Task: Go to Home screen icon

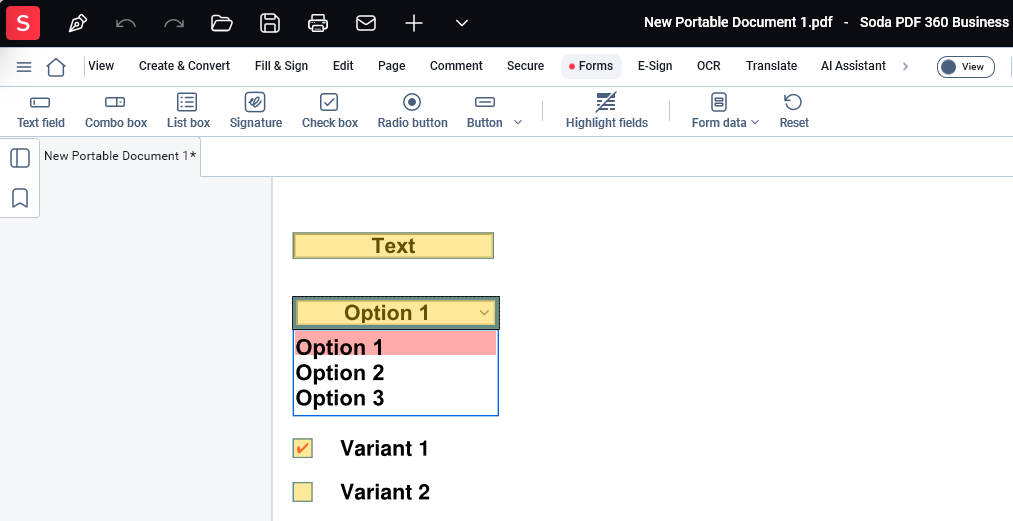Action: pos(56,67)
